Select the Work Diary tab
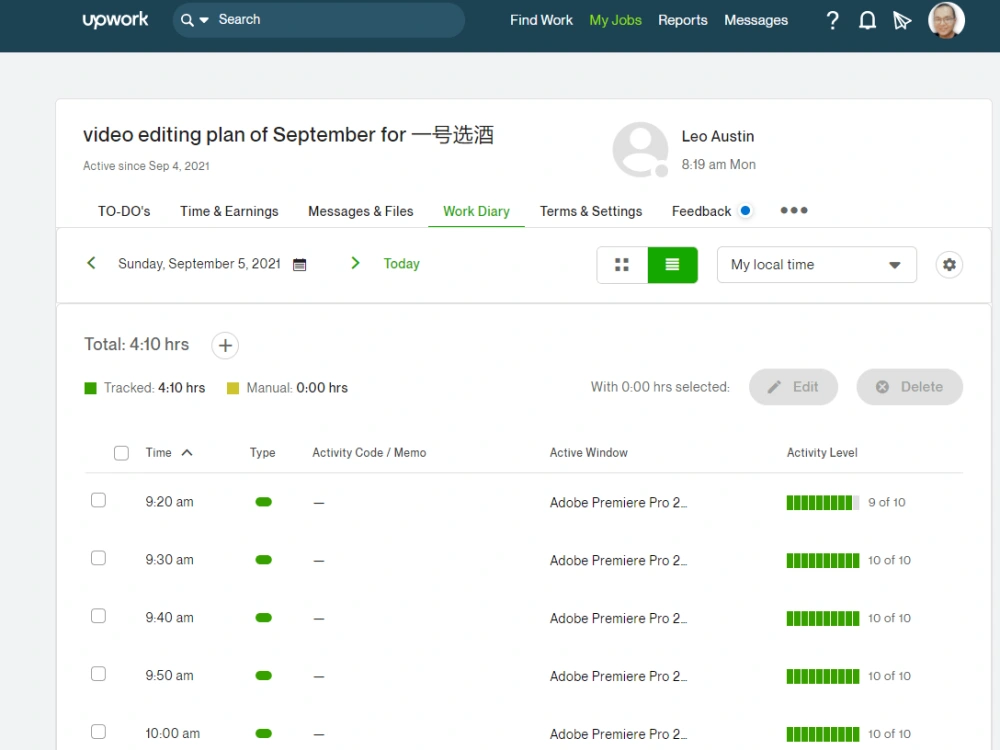The height and width of the screenshot is (750, 1000). coord(476,211)
